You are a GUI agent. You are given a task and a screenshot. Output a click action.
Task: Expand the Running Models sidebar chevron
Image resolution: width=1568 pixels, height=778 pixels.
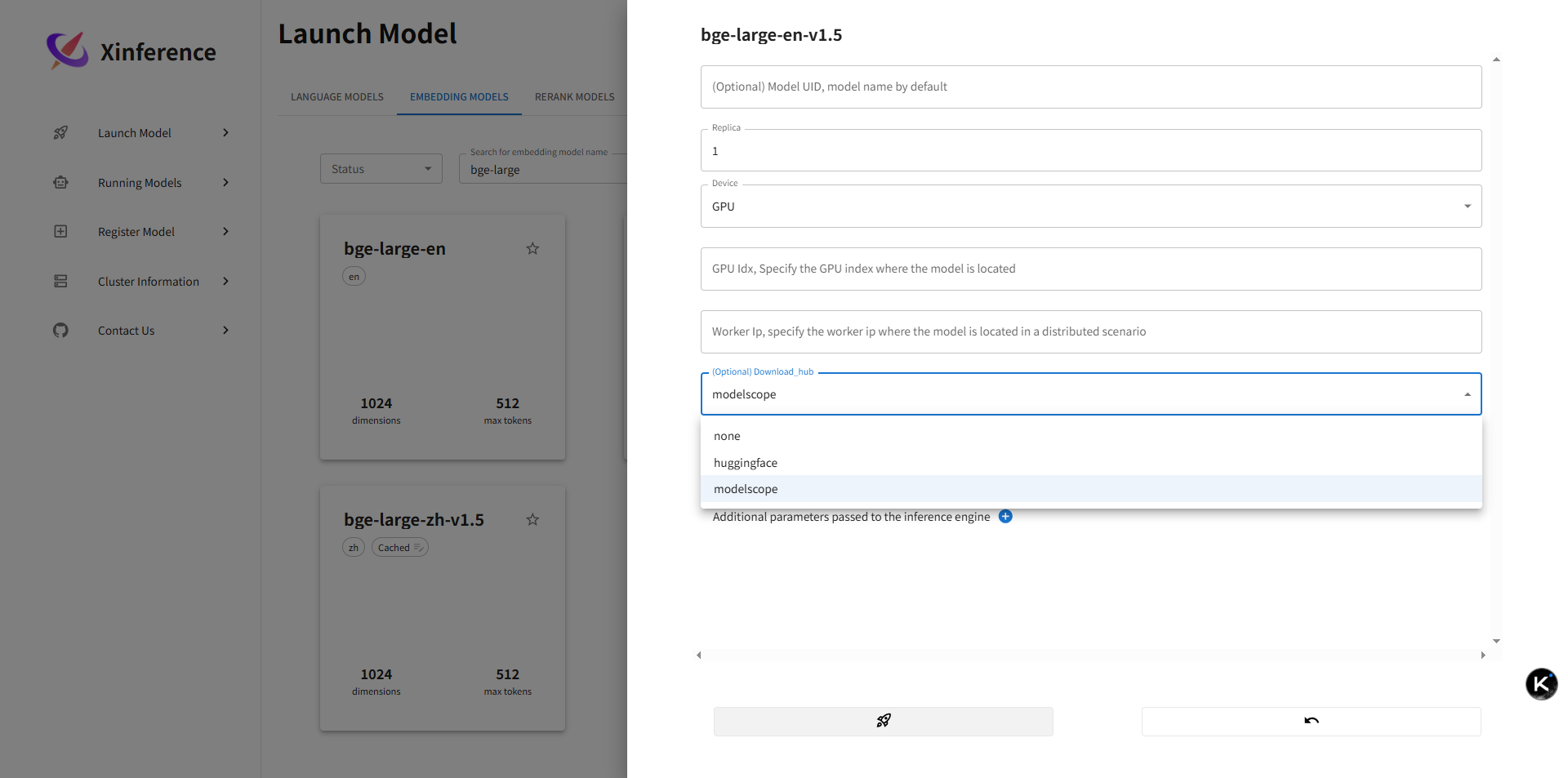tap(225, 182)
